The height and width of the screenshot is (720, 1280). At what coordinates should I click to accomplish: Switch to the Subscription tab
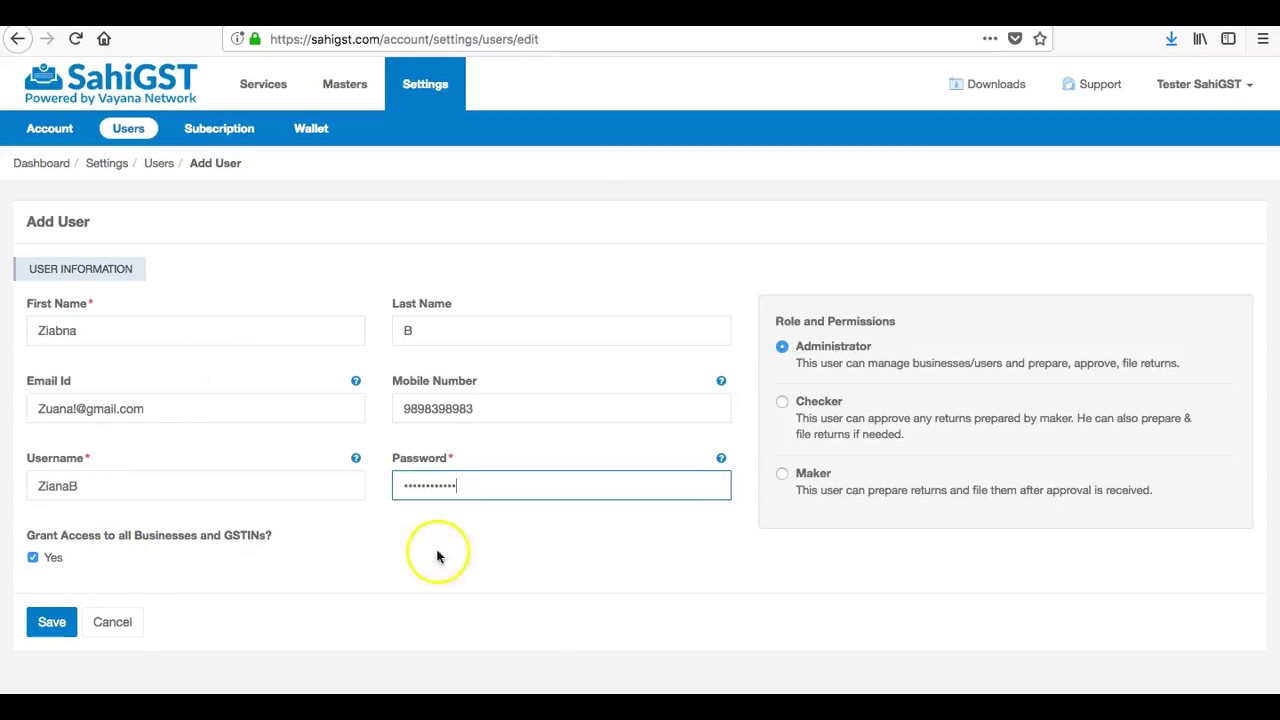point(219,128)
